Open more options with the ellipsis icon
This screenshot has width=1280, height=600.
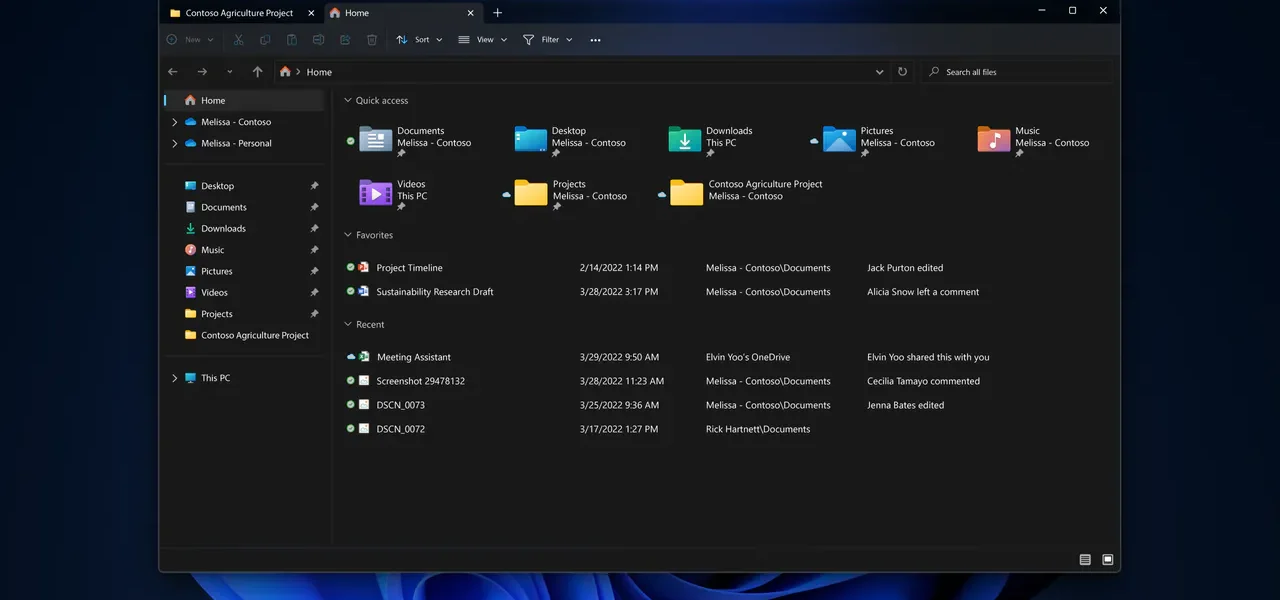coord(595,39)
